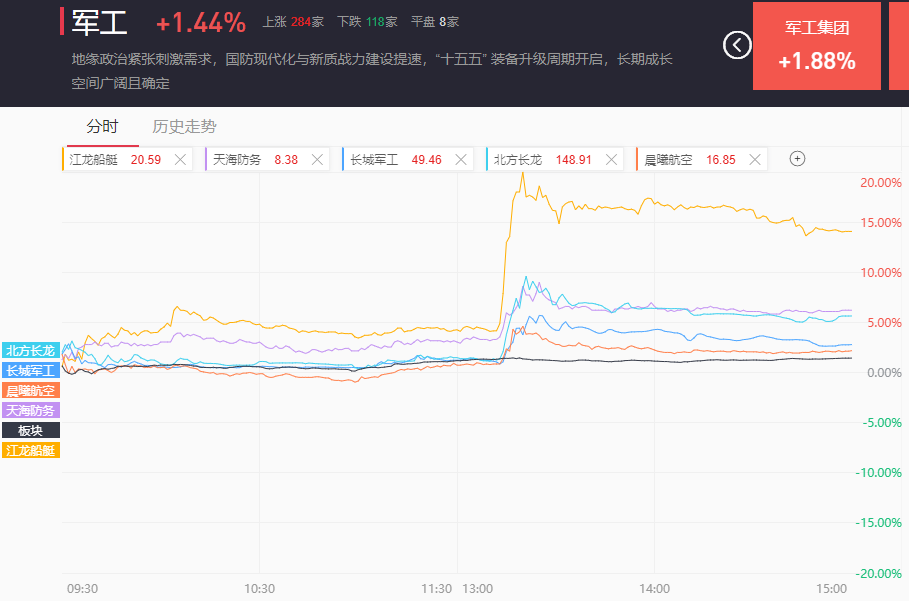The width and height of the screenshot is (909, 601).
Task: Remove 天海防务 stock chip with X
Action: [x=318, y=159]
